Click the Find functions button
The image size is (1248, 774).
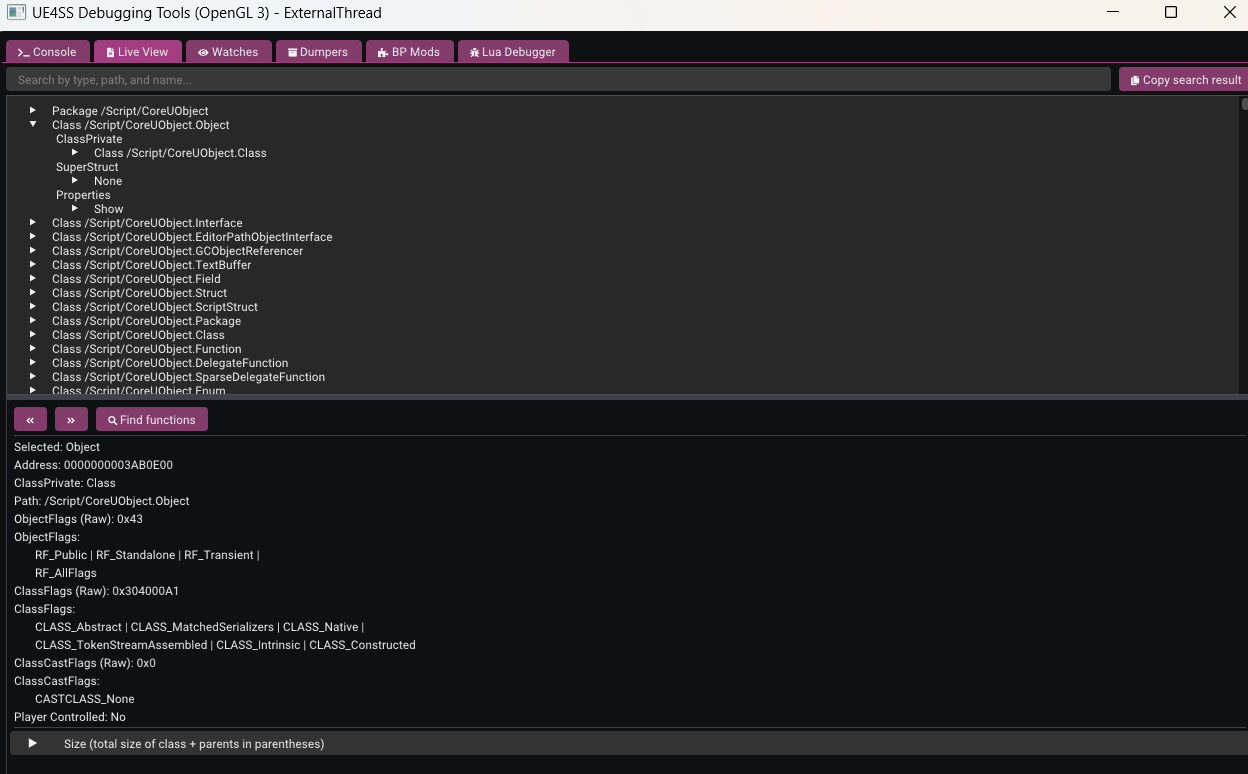[x=152, y=420]
